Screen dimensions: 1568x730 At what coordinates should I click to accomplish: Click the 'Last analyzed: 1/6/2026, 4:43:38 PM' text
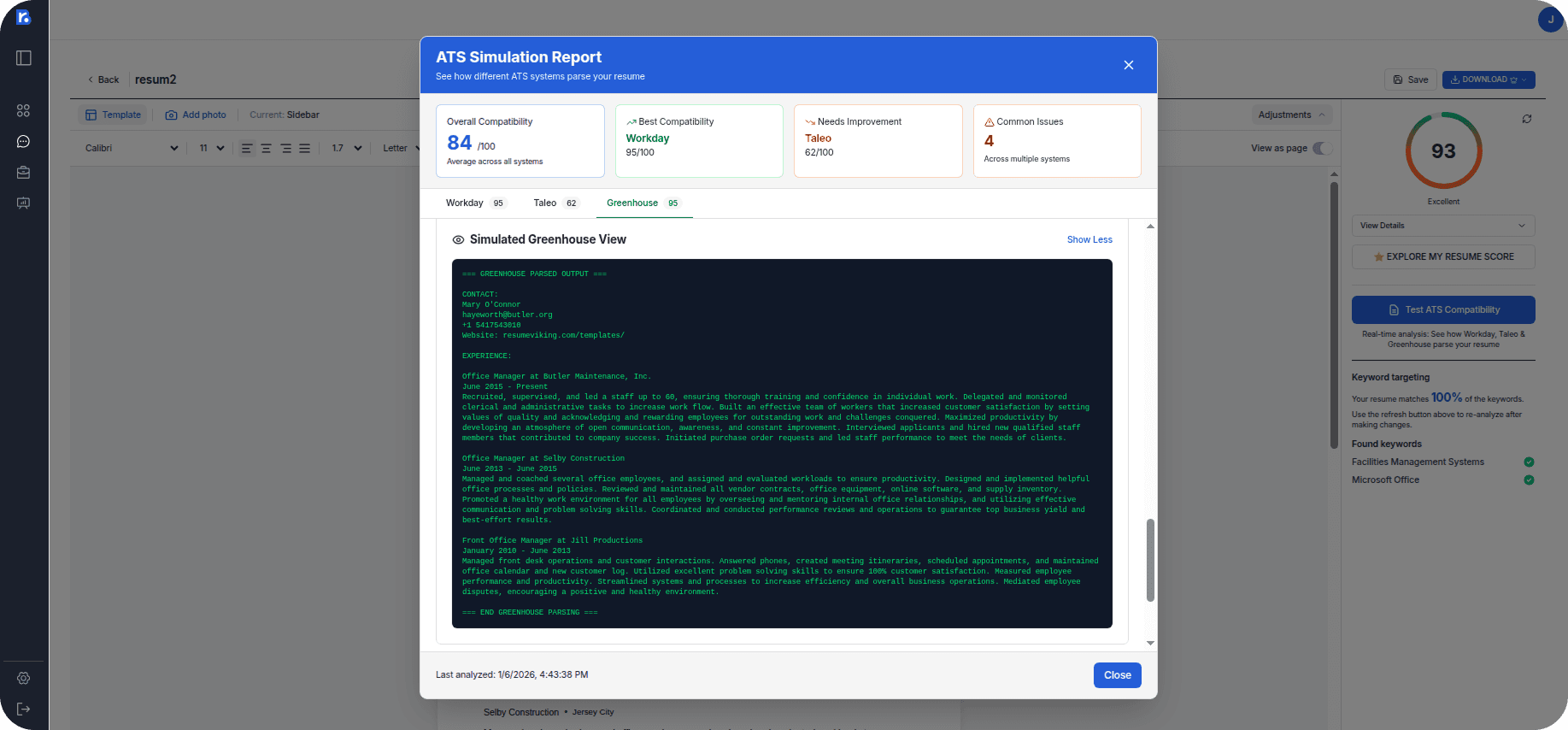point(512,674)
